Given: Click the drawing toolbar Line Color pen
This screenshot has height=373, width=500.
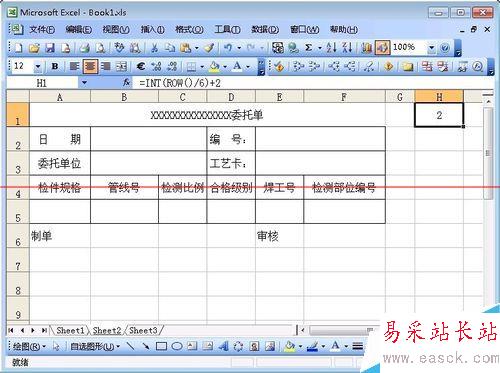Looking at the screenshot, I should pos(312,346).
